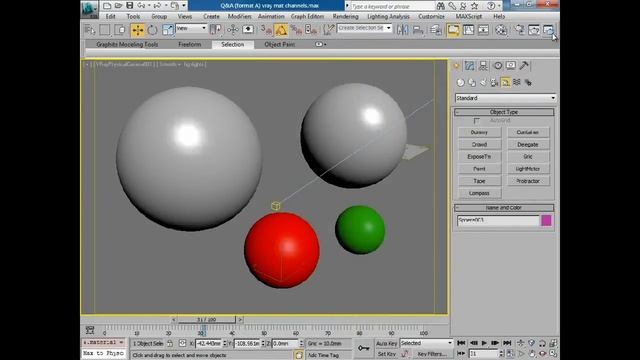Select the Cameras create category

pos(494,82)
